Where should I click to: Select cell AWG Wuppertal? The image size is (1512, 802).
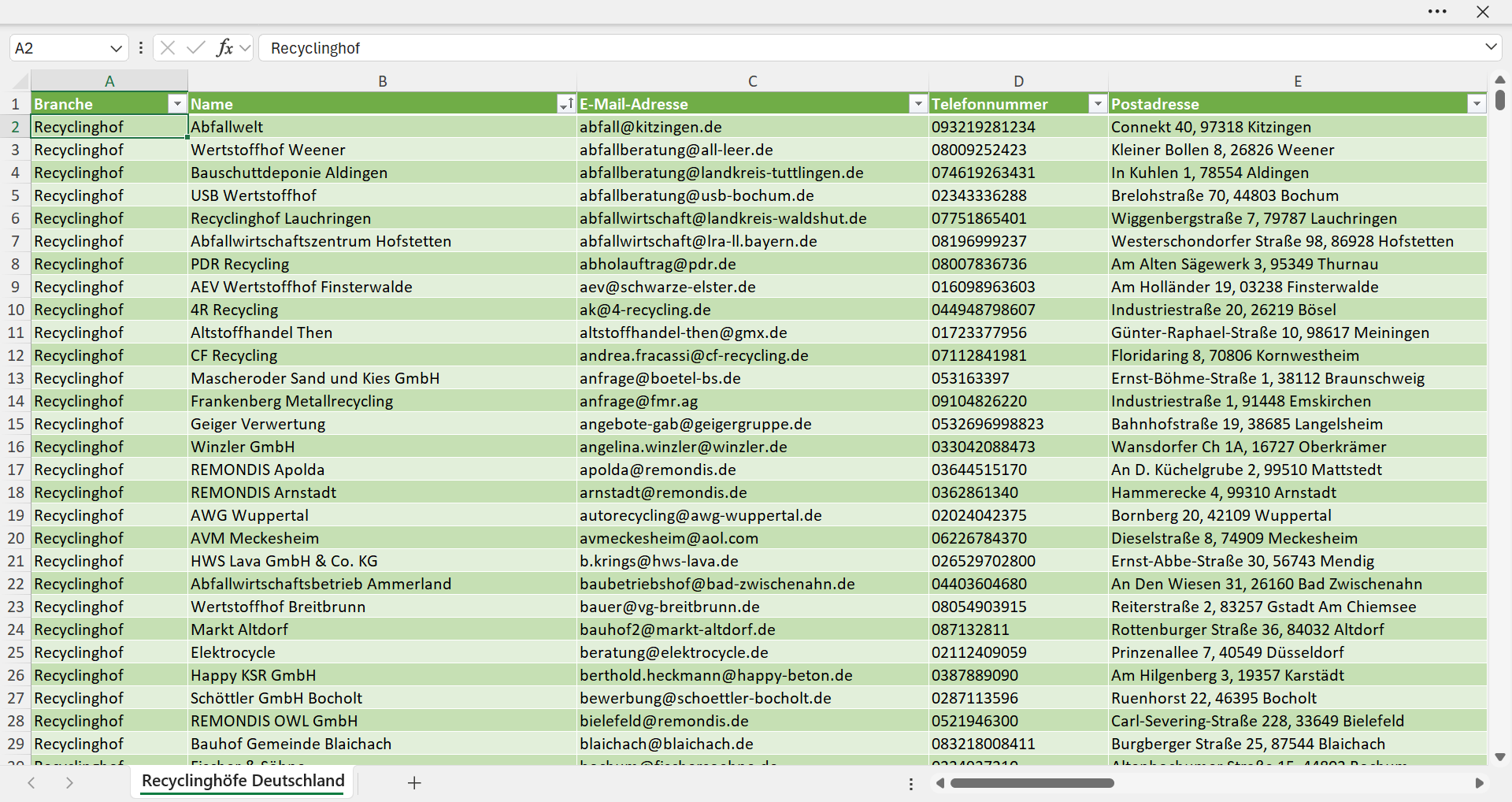coord(383,515)
